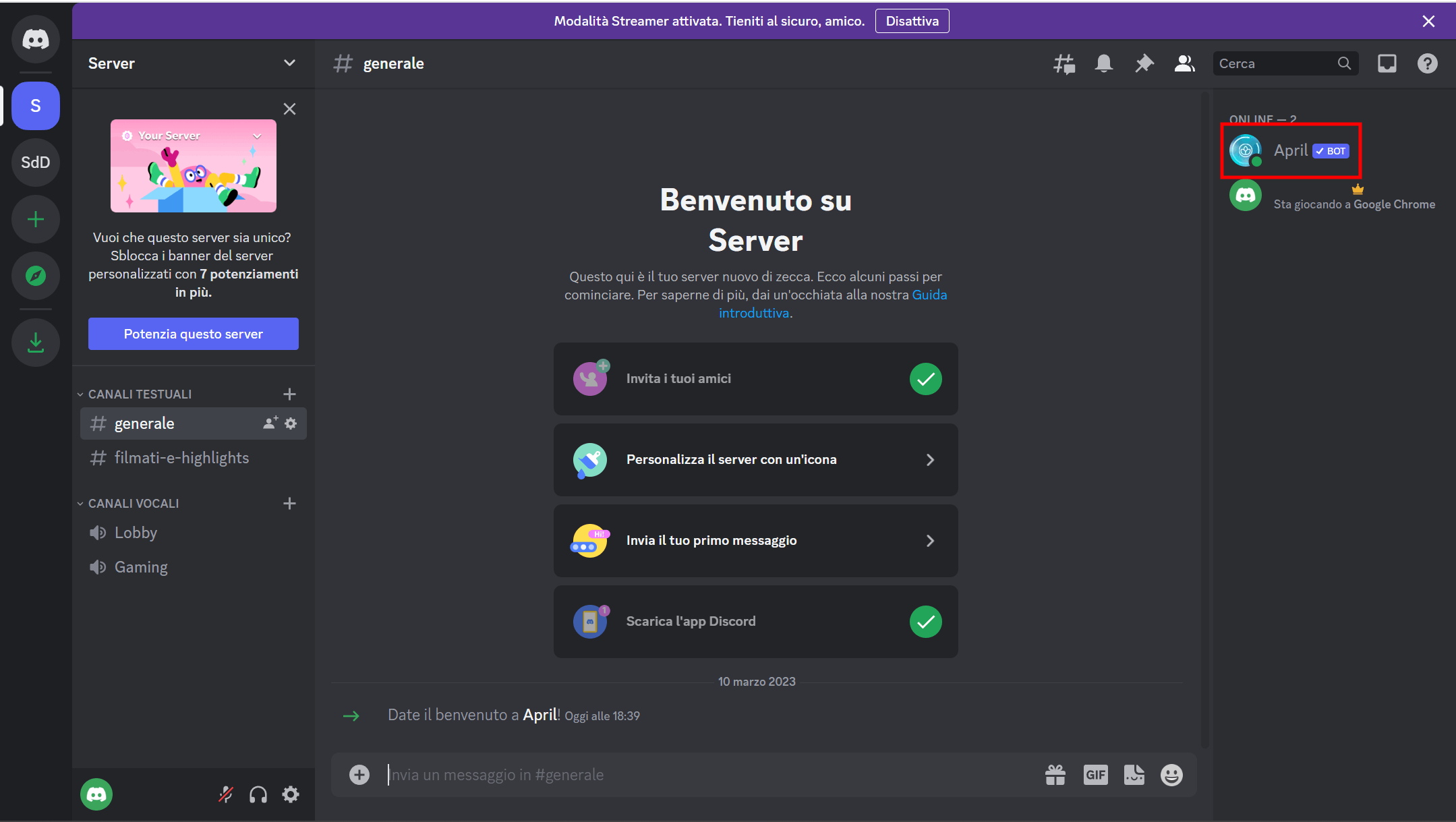This screenshot has width=1456, height=822.
Task: Open the Threads icon in the header
Action: click(x=1064, y=63)
